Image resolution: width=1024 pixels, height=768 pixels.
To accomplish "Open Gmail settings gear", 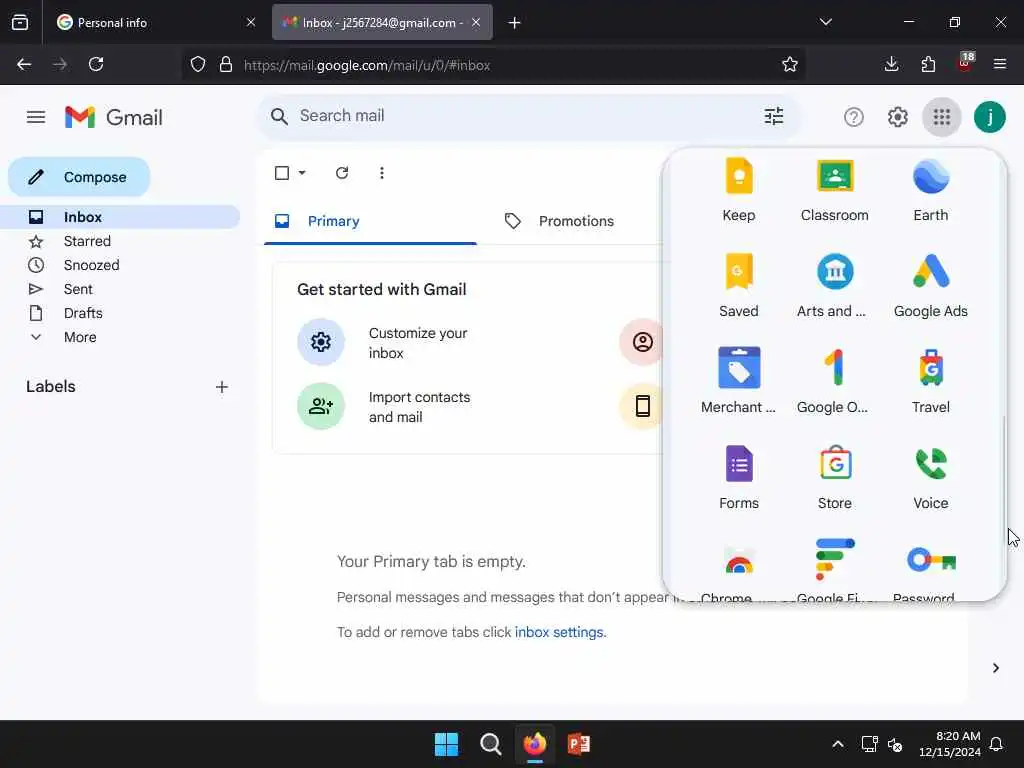I will [x=897, y=118].
